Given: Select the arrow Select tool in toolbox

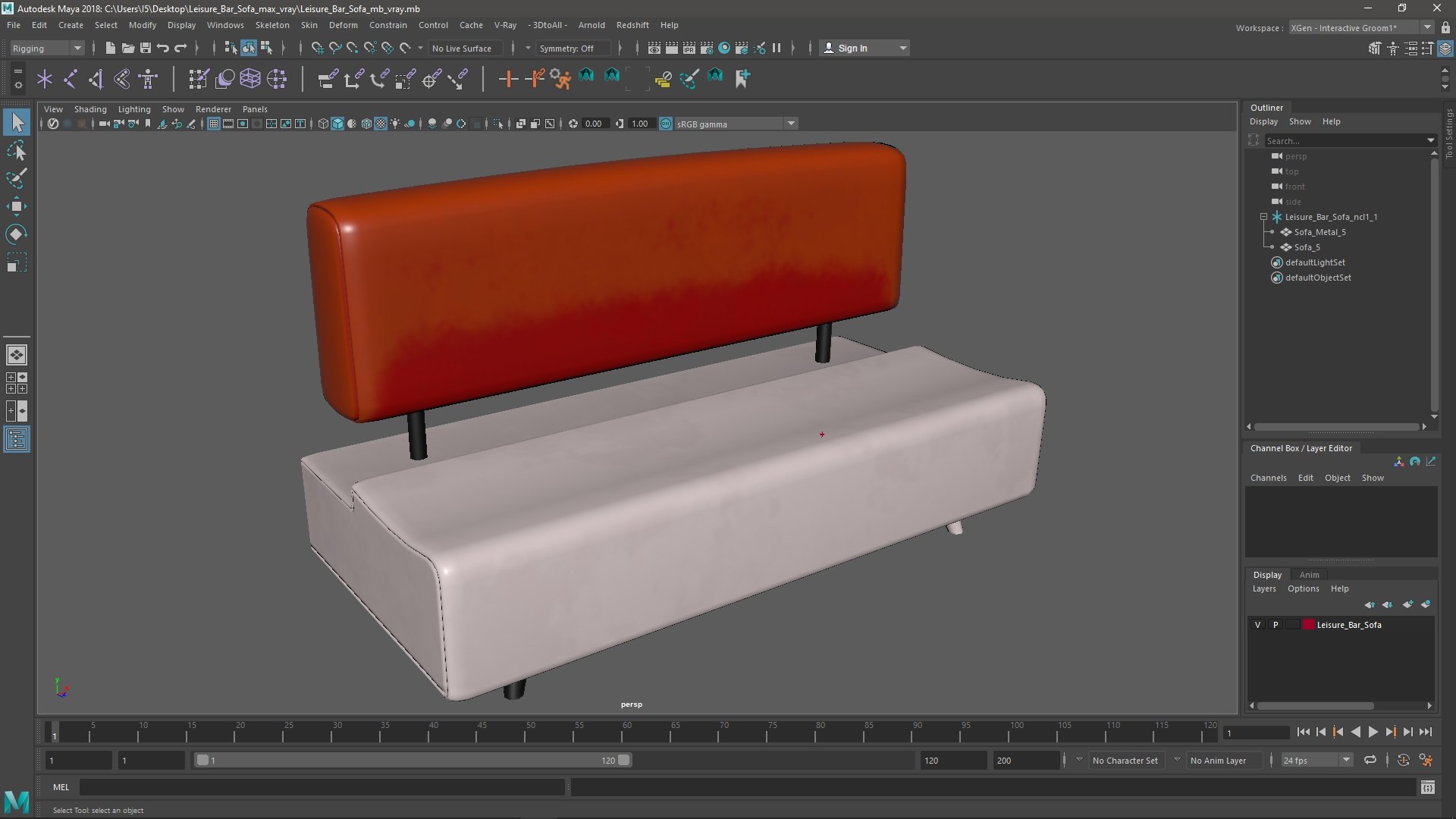Looking at the screenshot, I should point(17,122).
